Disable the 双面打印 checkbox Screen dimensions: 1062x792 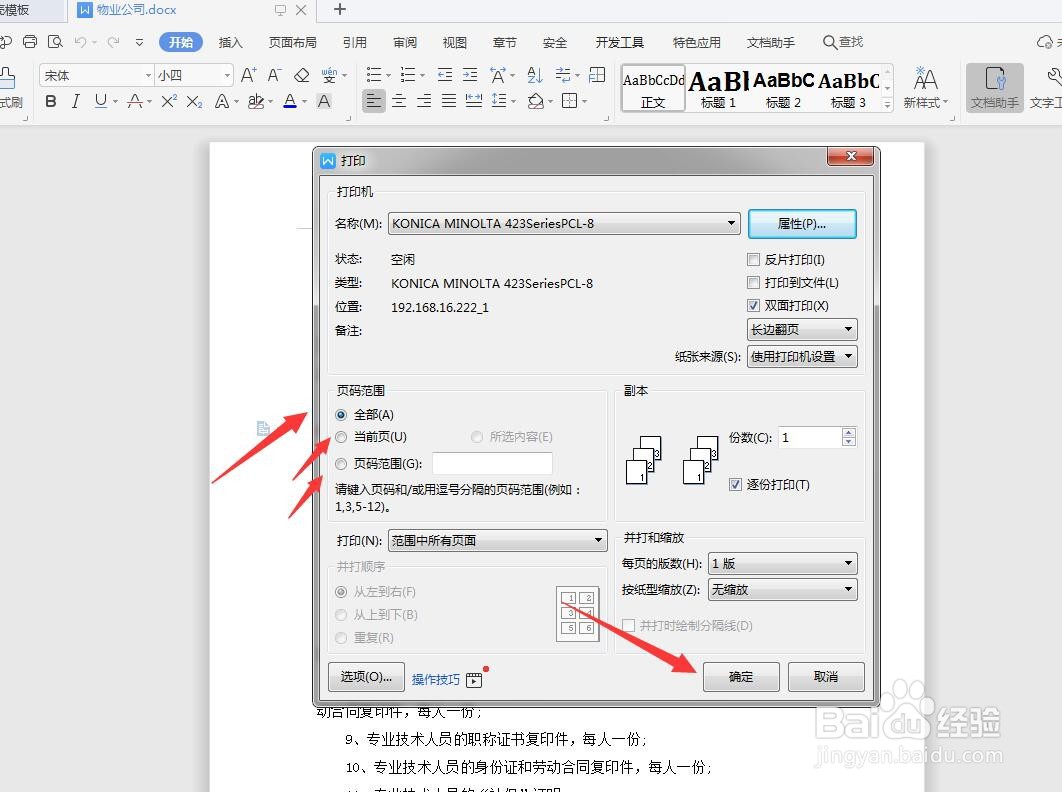[754, 304]
